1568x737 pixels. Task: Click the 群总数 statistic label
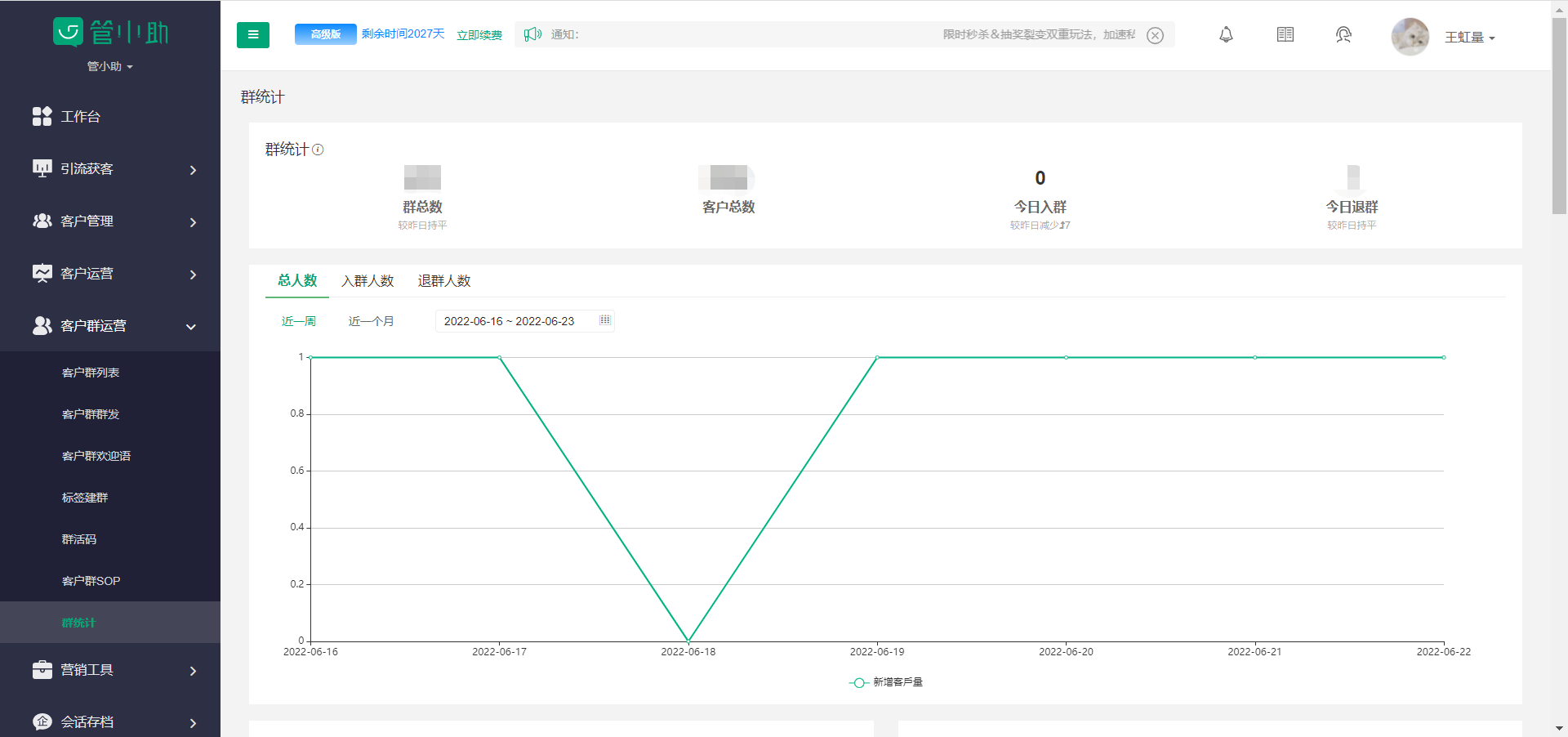point(422,207)
